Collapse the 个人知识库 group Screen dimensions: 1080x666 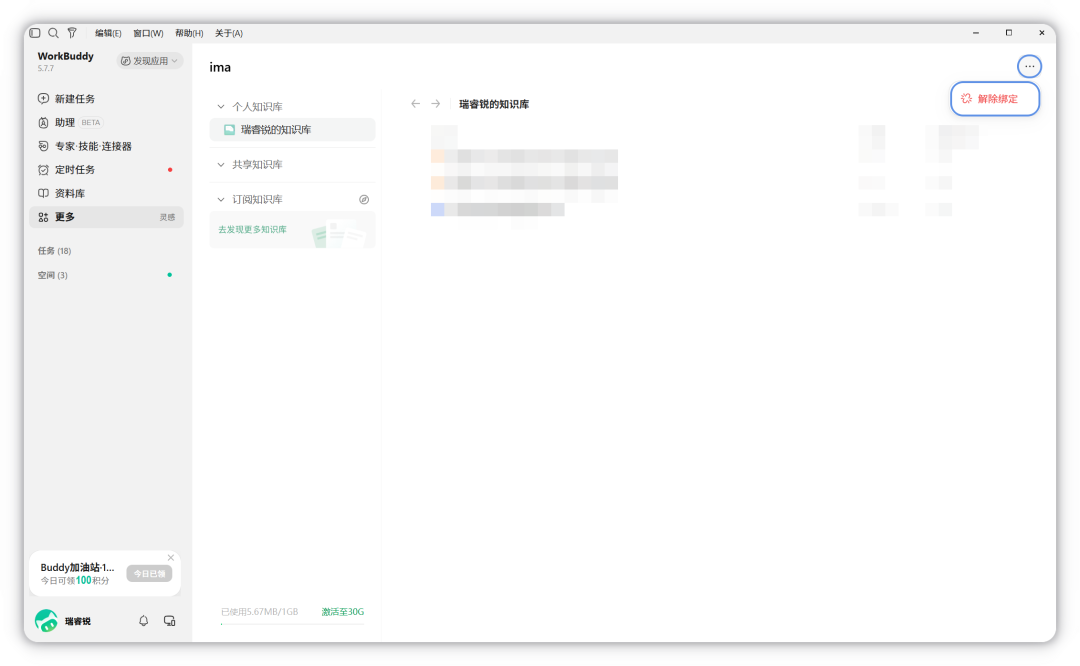(x=221, y=107)
